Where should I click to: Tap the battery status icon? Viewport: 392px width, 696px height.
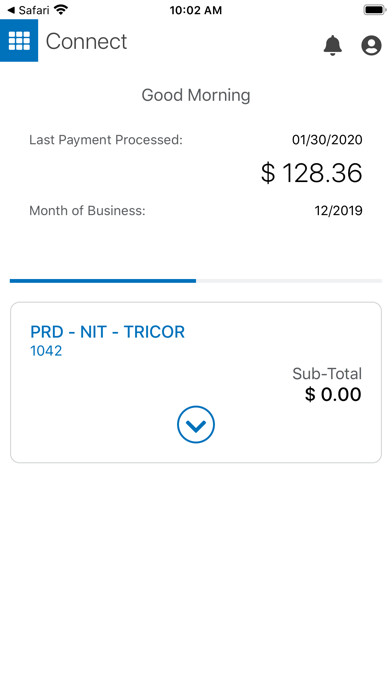375,10
